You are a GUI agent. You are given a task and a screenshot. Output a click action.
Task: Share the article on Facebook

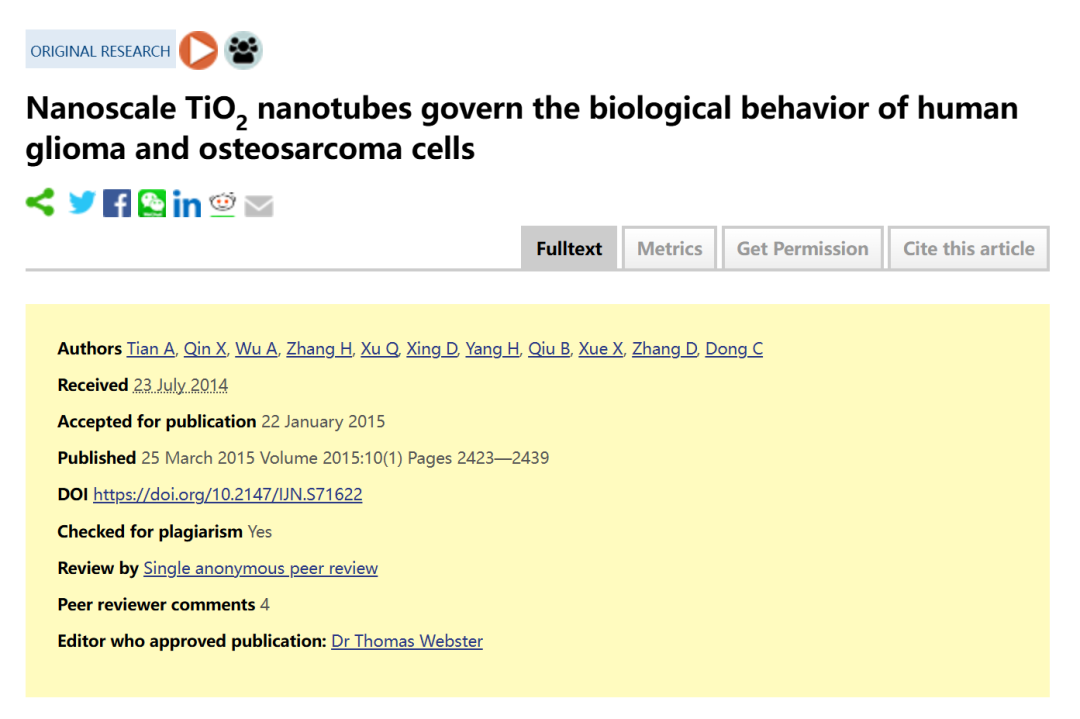[x=117, y=203]
